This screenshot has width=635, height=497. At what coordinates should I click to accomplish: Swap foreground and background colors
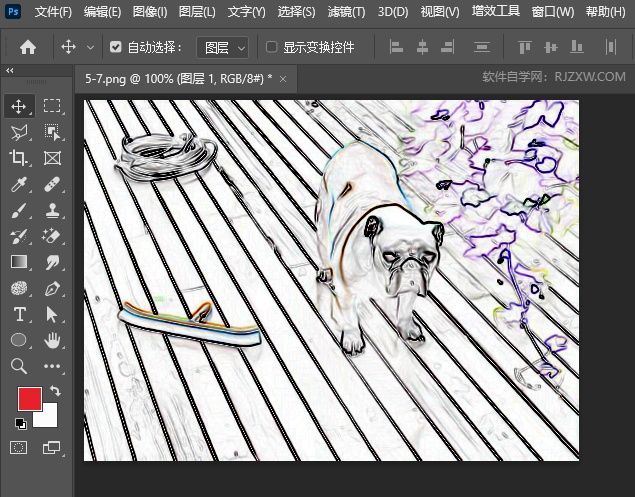coord(55,390)
